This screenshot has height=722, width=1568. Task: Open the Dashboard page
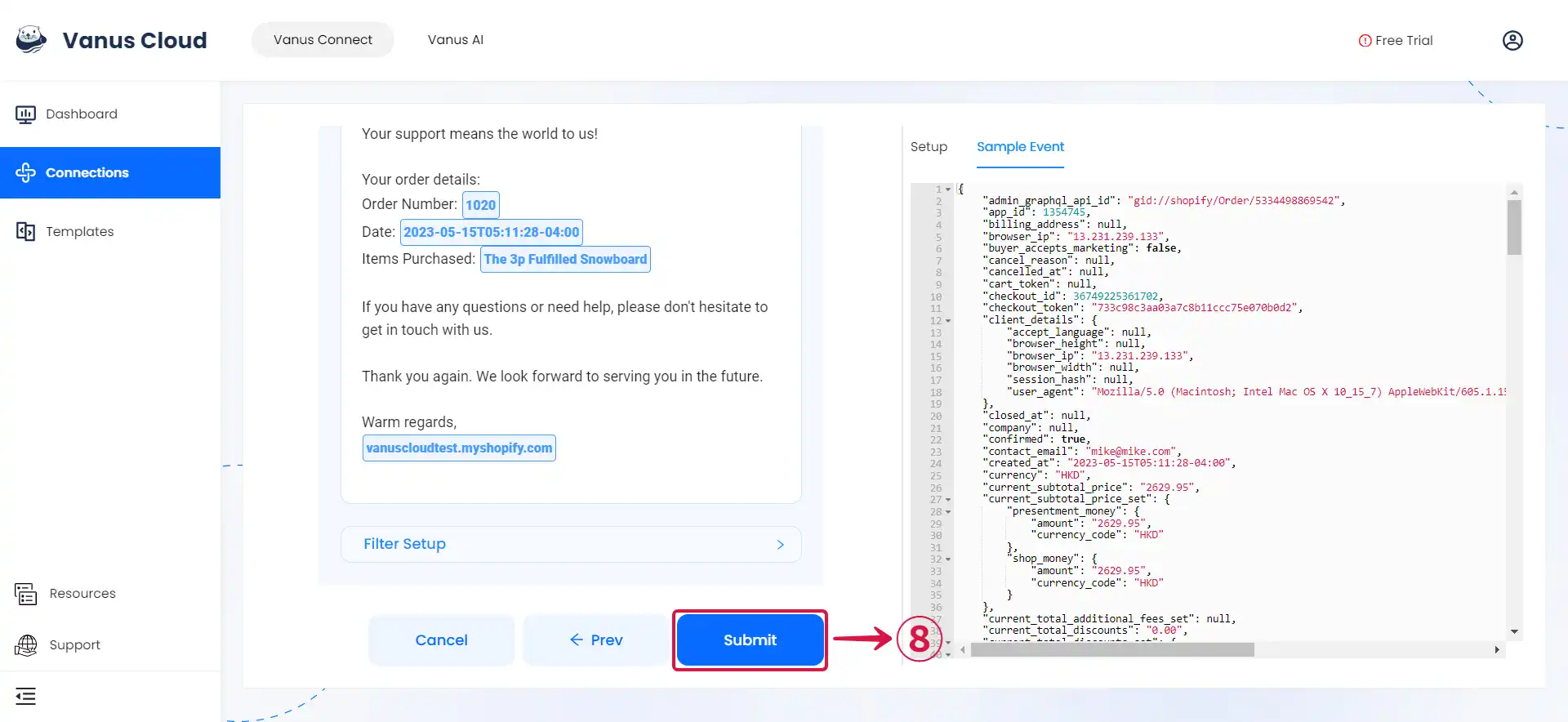point(110,114)
